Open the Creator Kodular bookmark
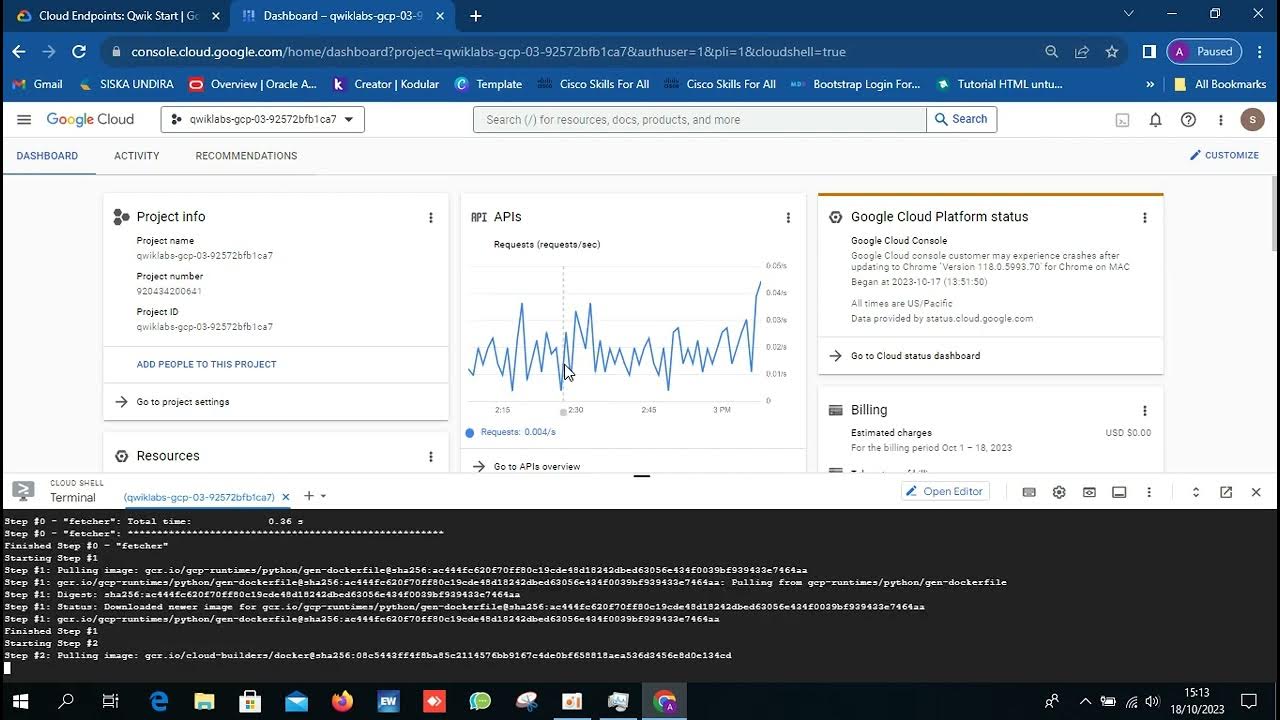1280x720 pixels. point(386,84)
